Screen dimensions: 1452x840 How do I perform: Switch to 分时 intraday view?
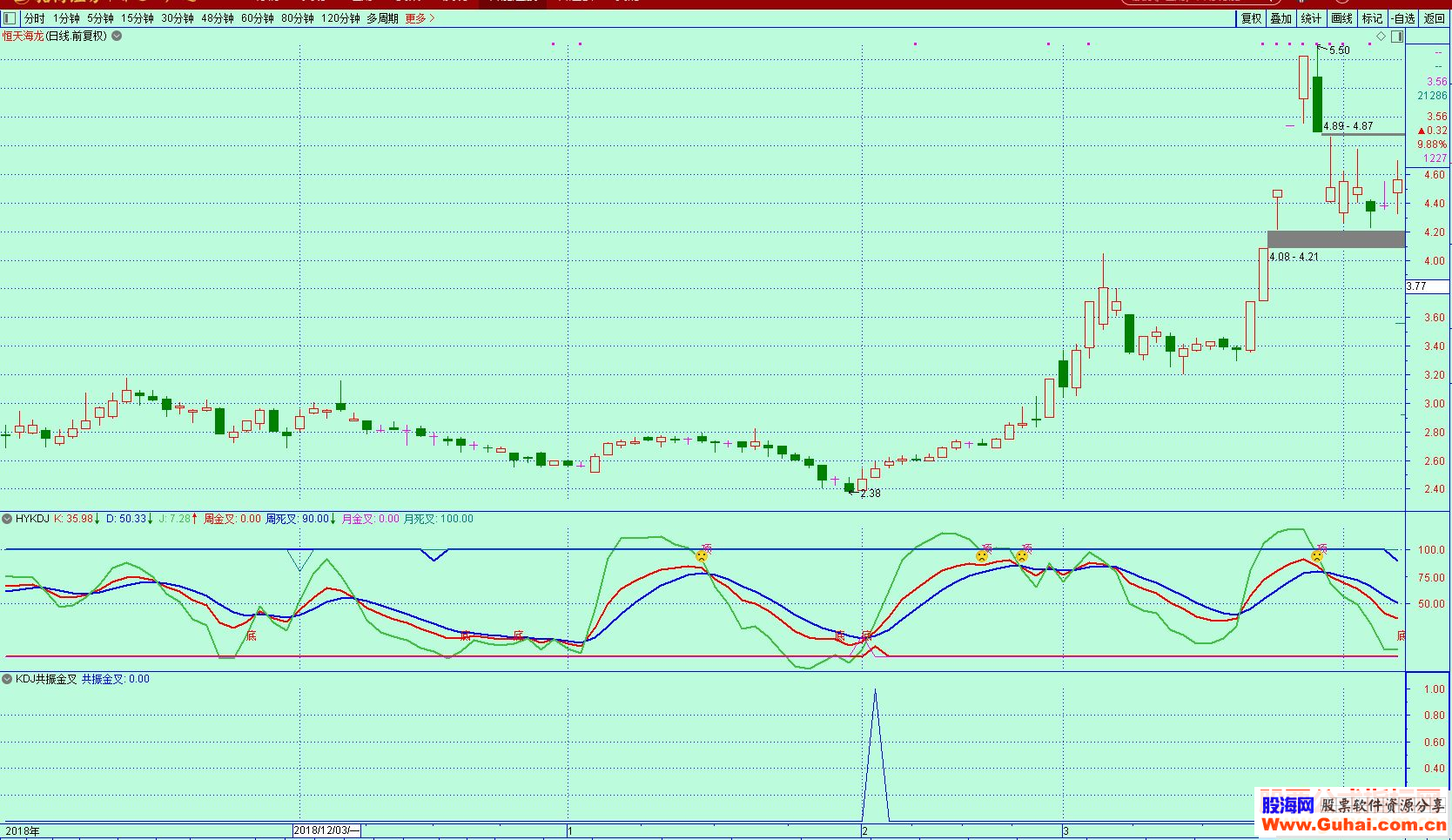coord(34,18)
